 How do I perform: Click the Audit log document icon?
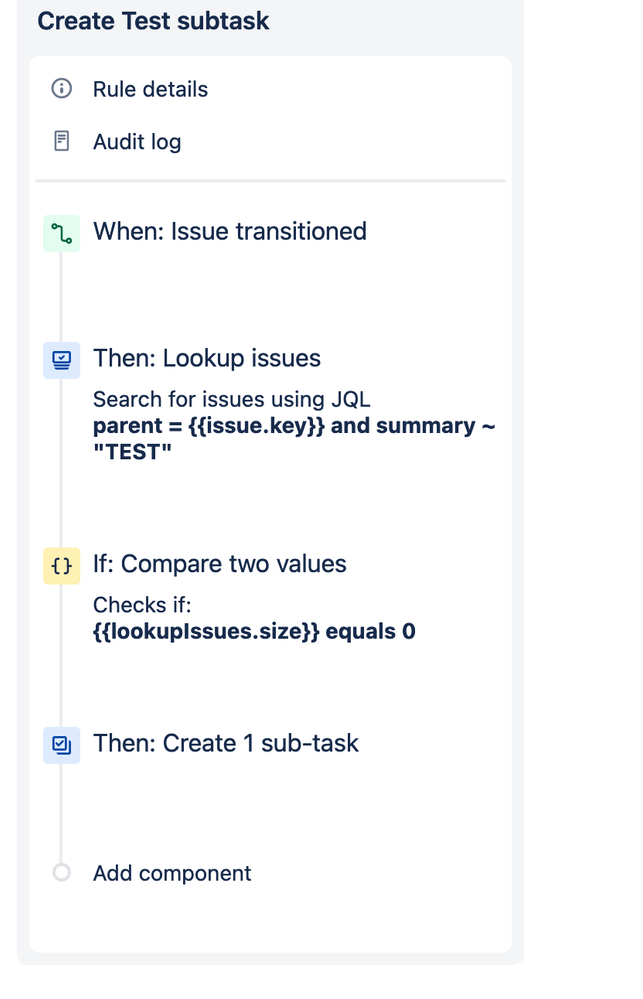click(61, 141)
